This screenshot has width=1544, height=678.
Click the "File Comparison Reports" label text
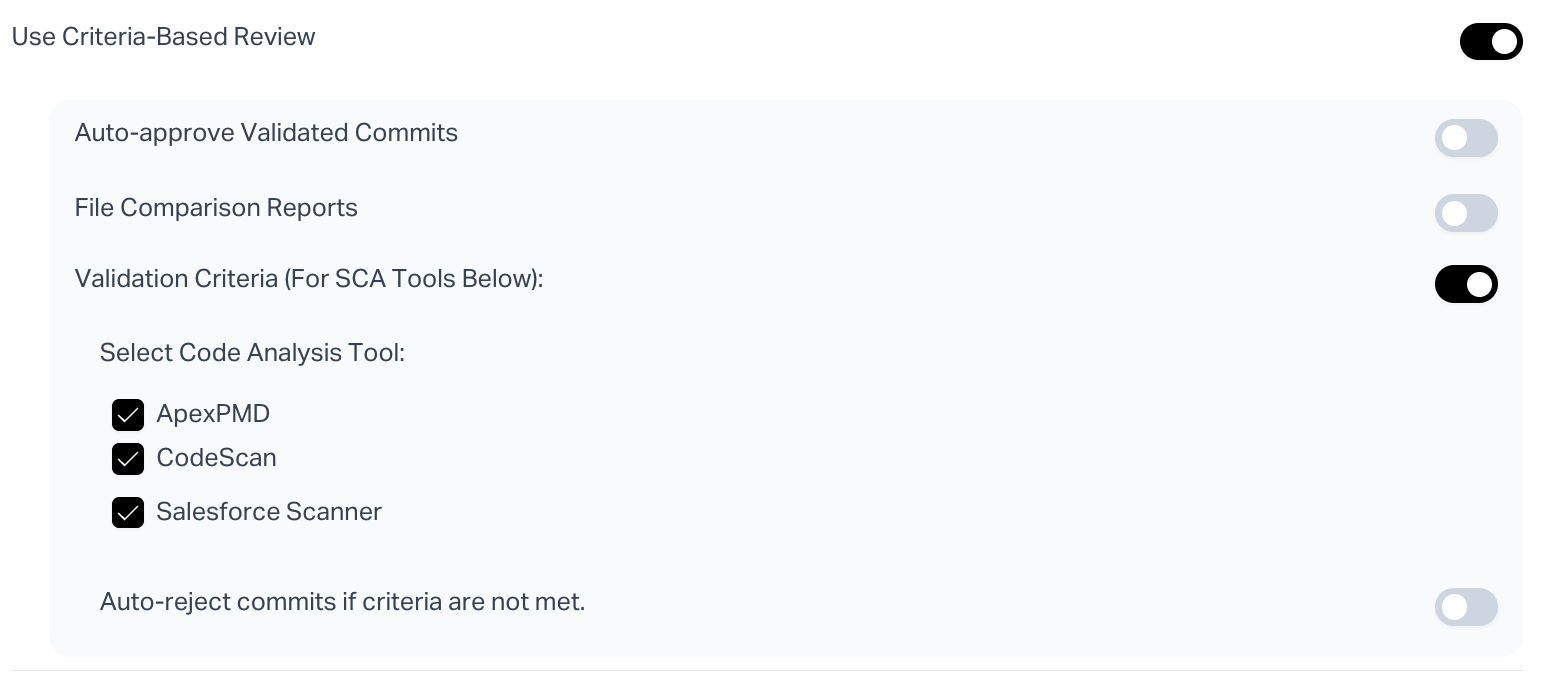tap(216, 208)
